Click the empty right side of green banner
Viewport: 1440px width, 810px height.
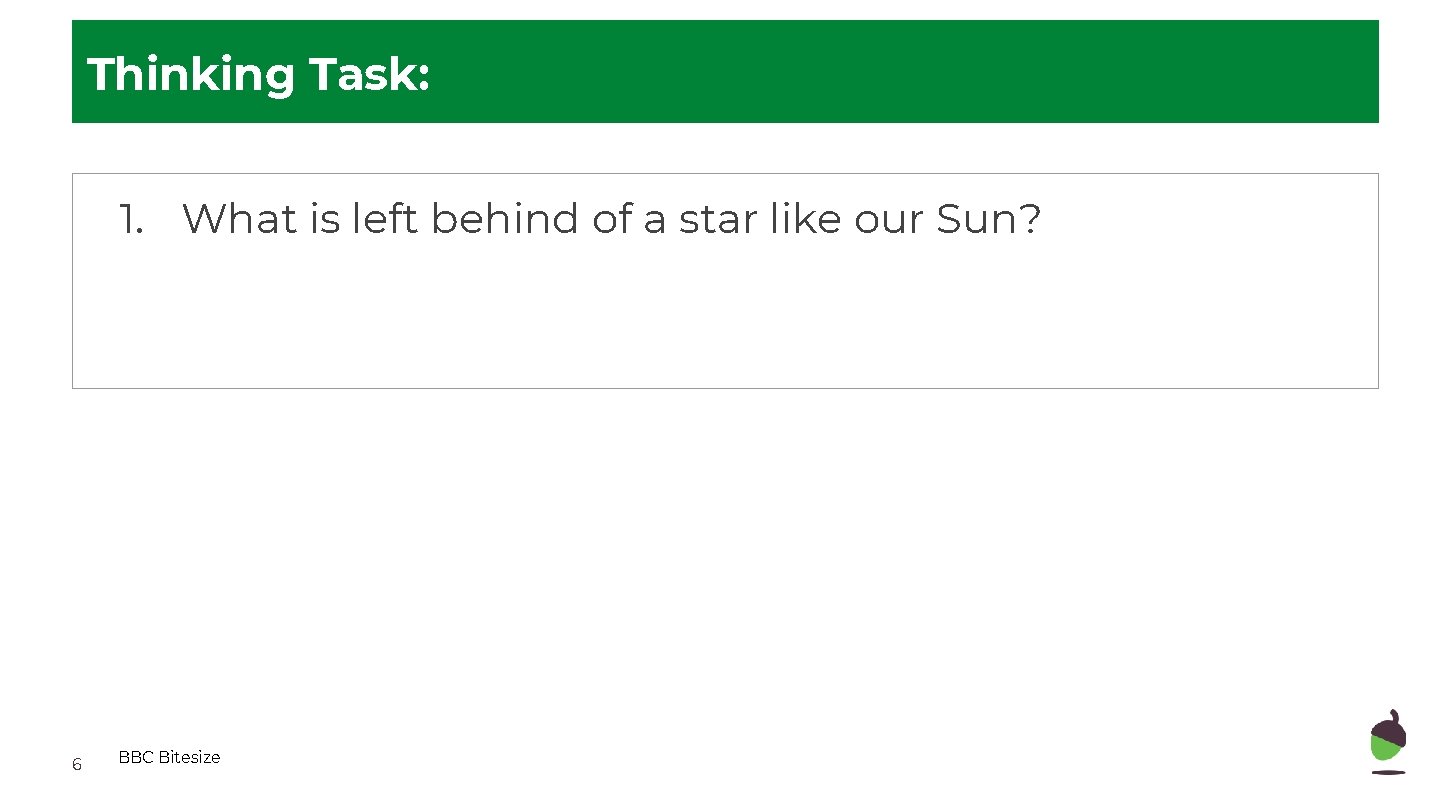click(900, 72)
